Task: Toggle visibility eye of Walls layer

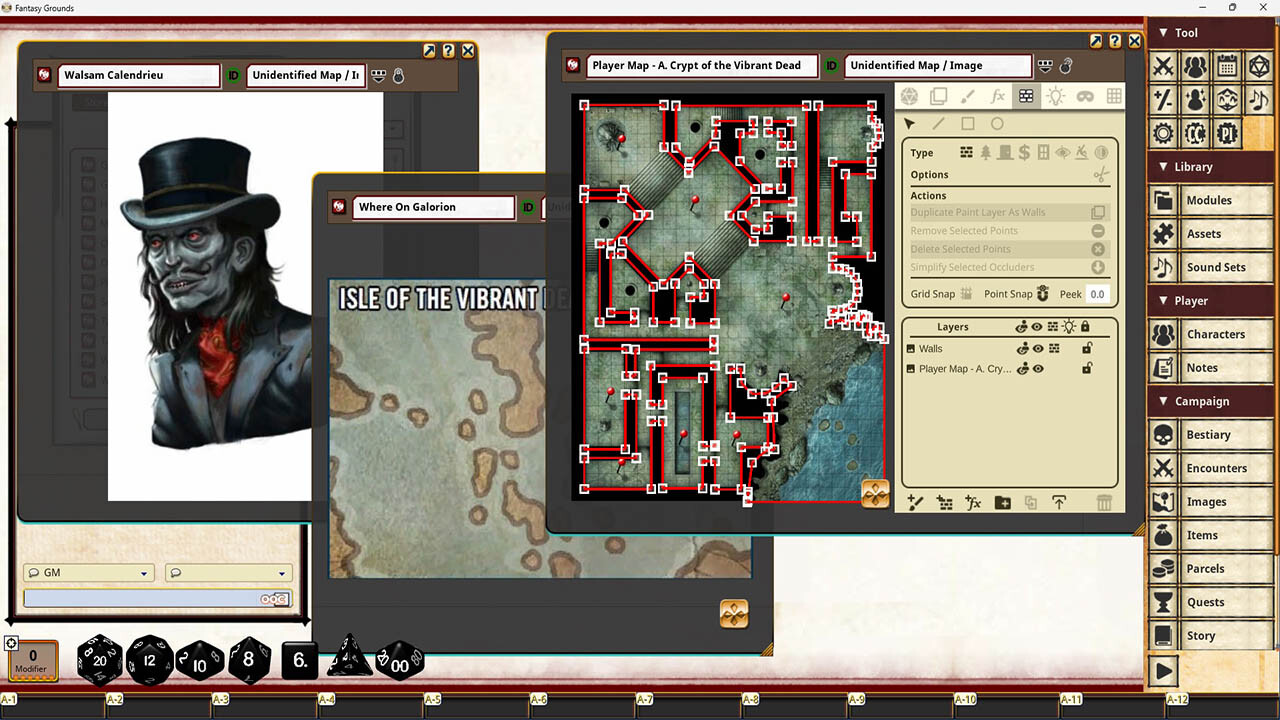Action: click(1038, 349)
